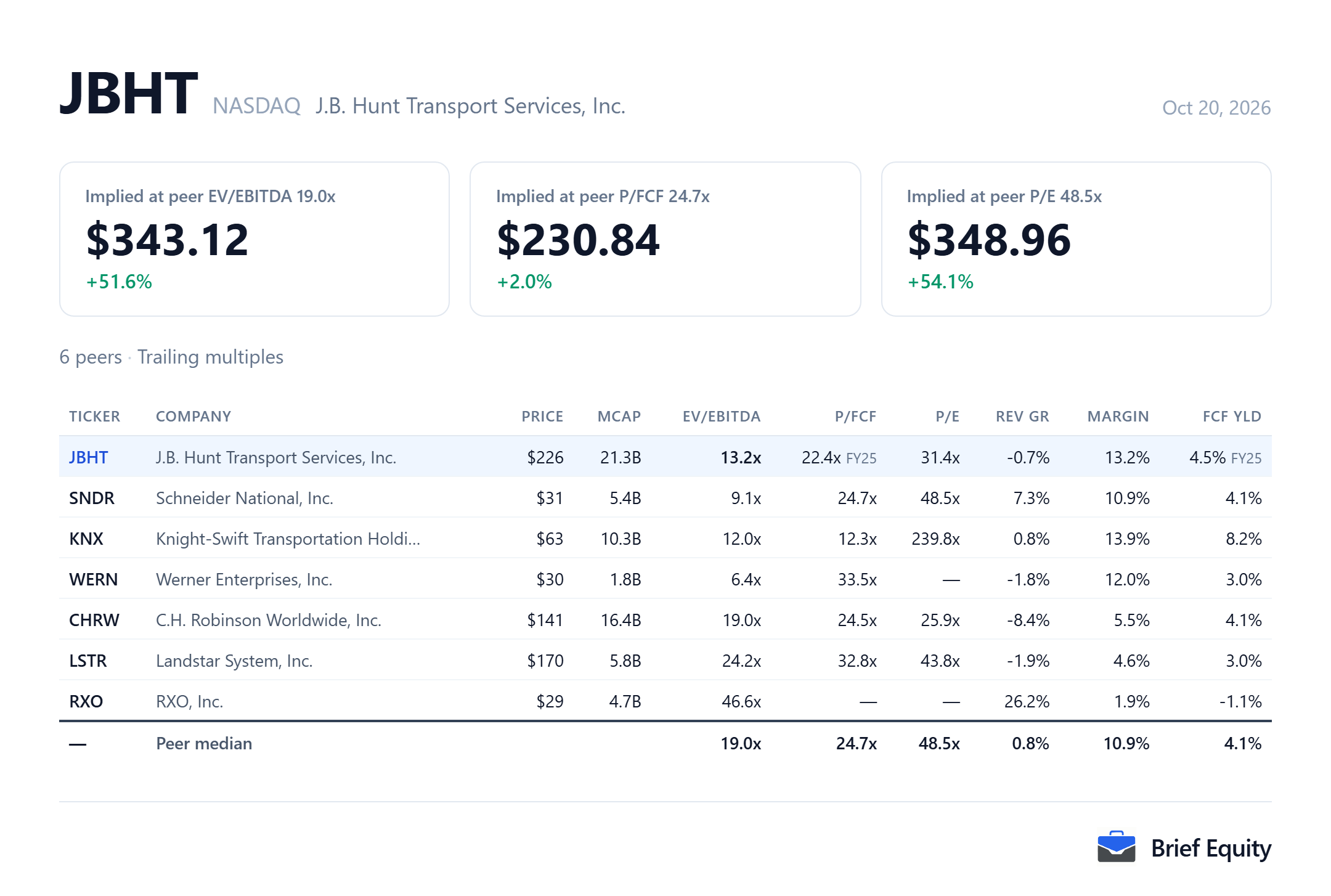
Task: Click Knight-Swift Transportation company name
Action: coord(288,539)
